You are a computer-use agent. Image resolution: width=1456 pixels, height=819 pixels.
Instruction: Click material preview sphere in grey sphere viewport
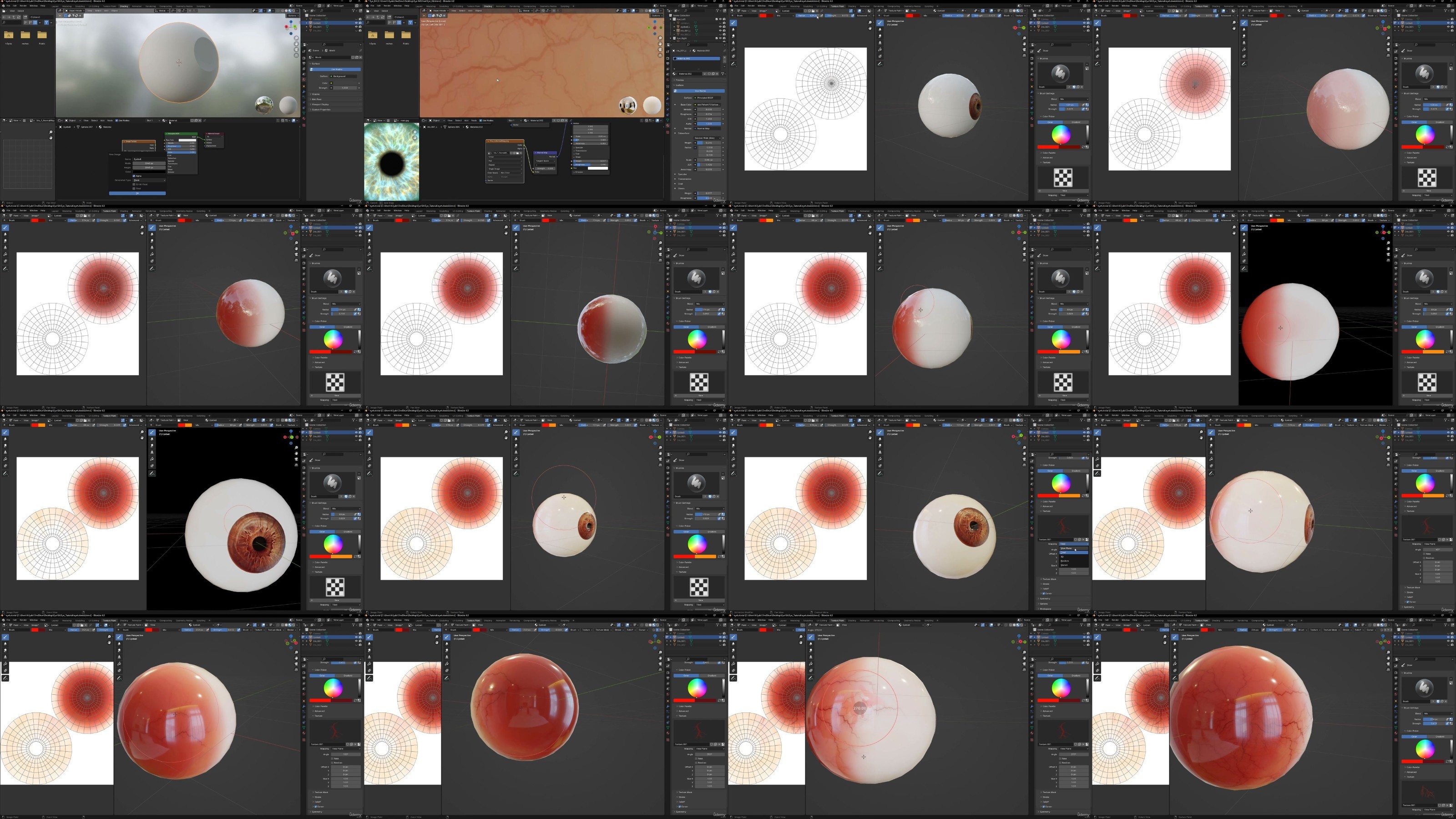coord(288,106)
